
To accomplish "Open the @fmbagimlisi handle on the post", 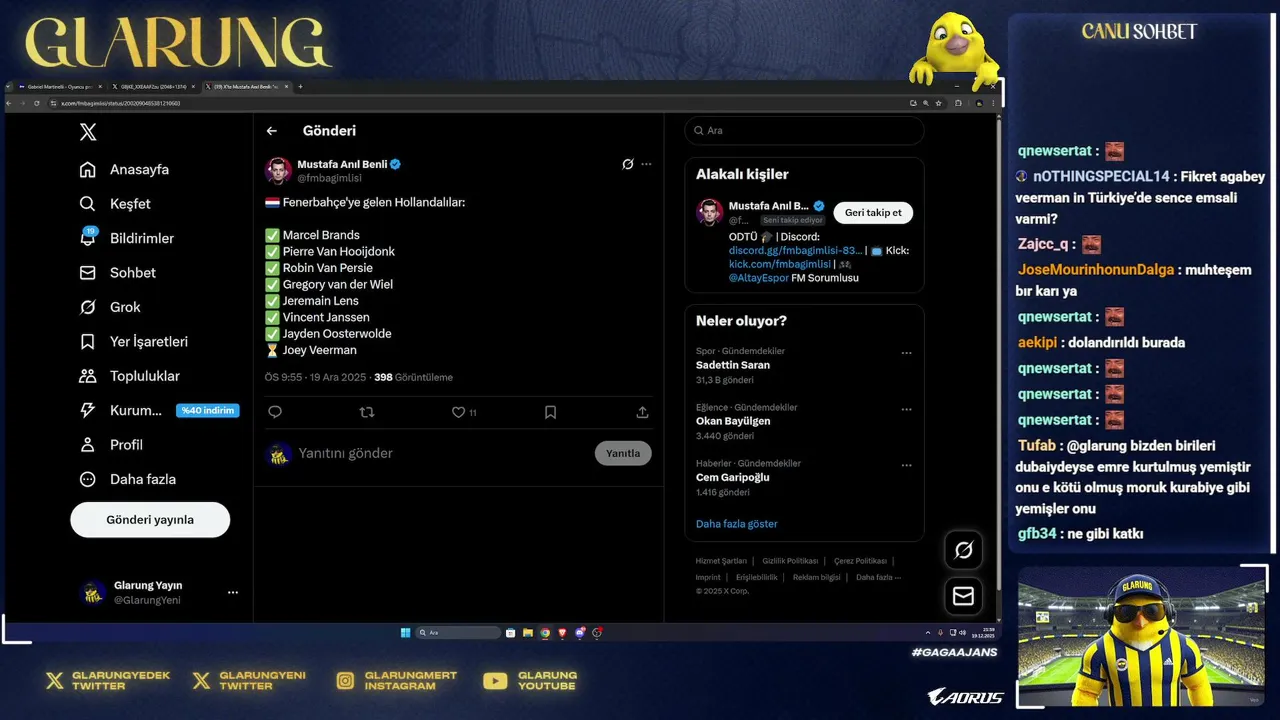I will click(x=329, y=178).
